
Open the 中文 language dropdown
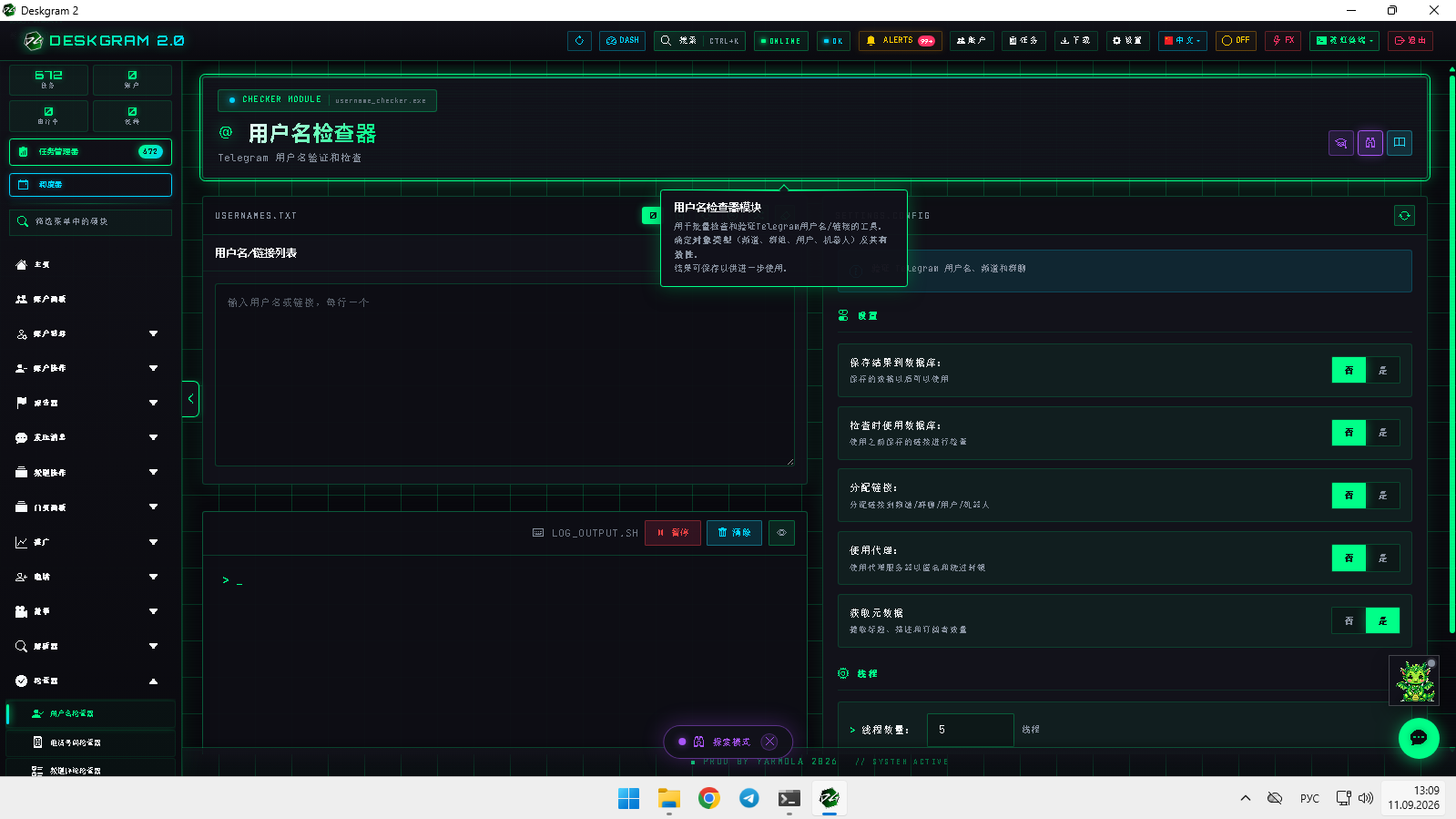pyautogui.click(x=1183, y=40)
